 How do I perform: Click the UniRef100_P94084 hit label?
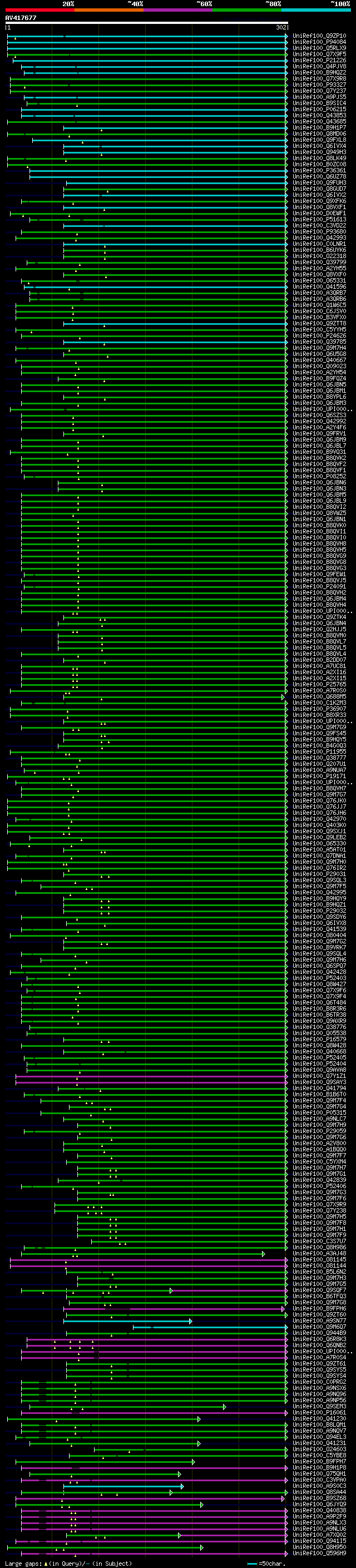point(319,42)
